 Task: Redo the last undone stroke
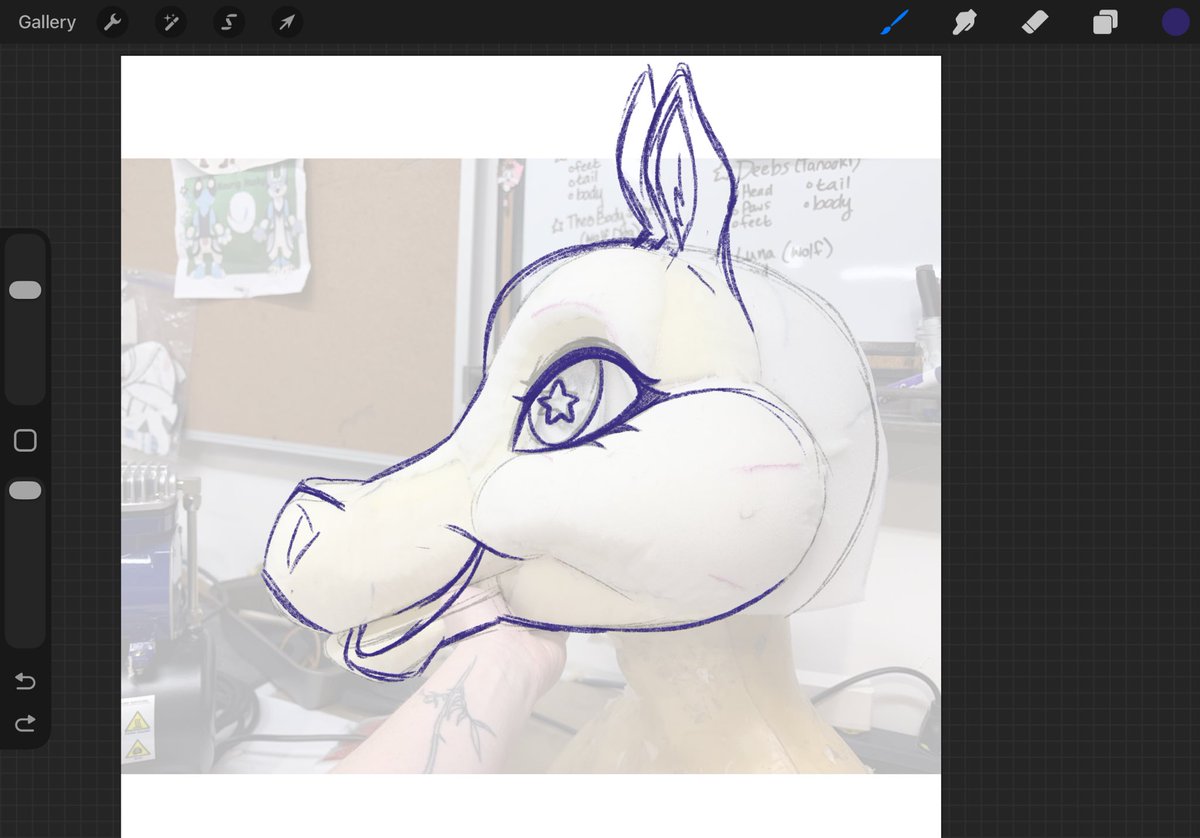(x=25, y=722)
